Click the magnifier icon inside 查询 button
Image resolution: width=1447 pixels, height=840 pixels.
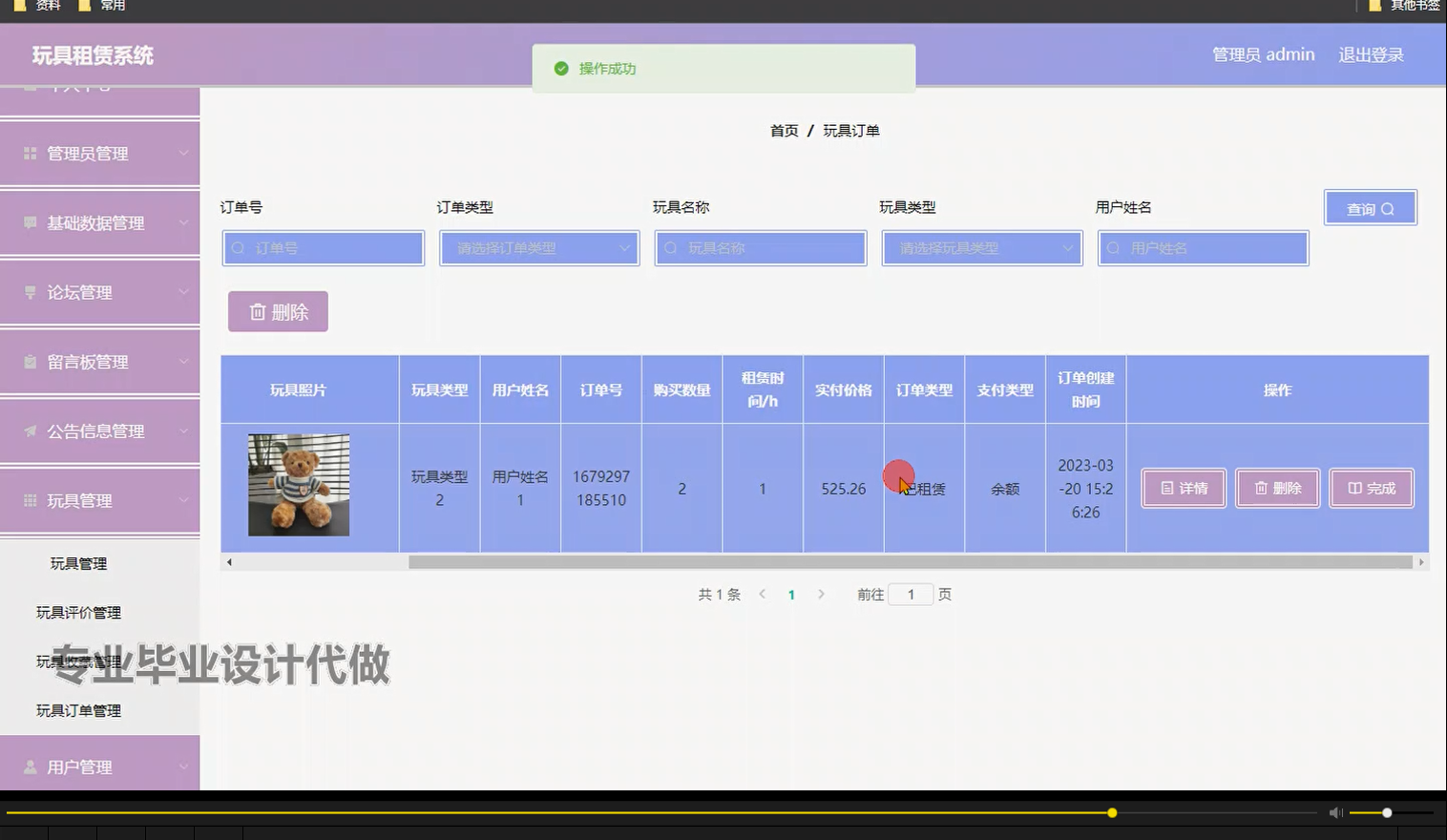tap(1386, 207)
